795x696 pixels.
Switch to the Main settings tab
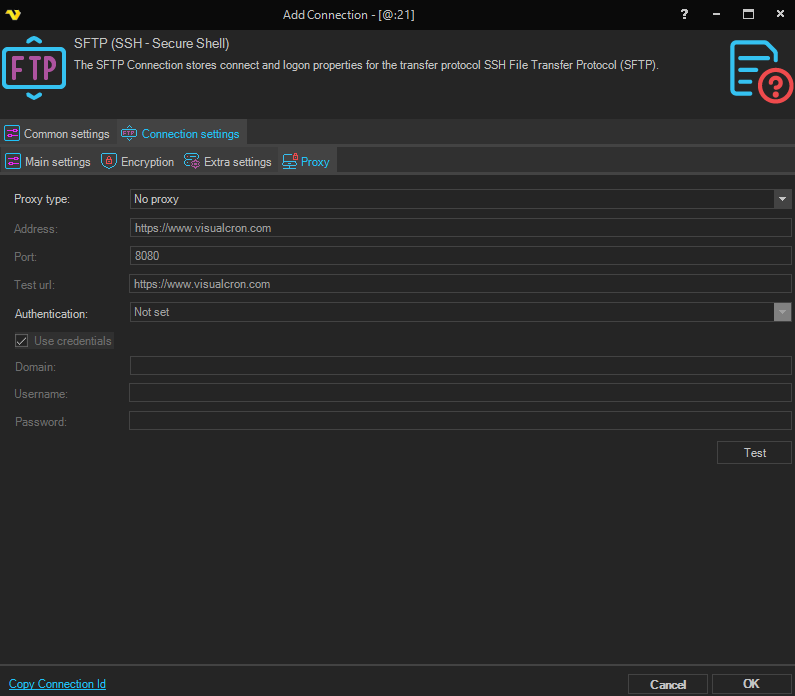click(x=48, y=161)
